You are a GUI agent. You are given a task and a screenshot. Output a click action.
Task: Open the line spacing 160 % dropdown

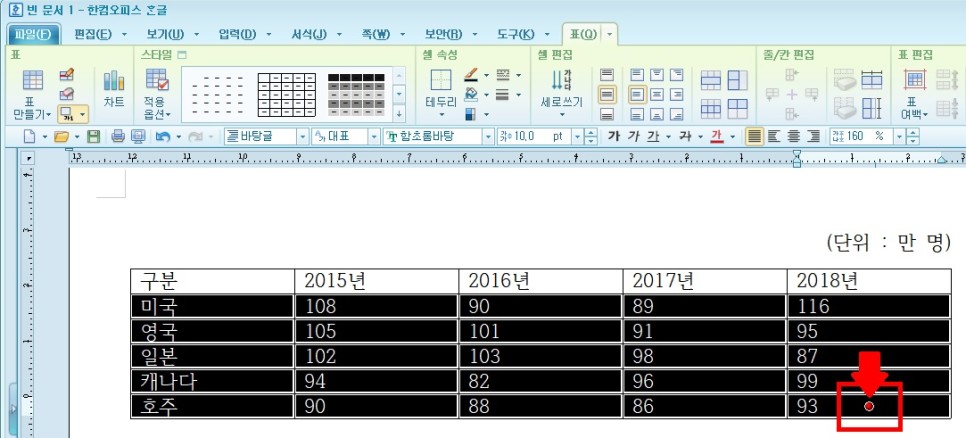click(x=899, y=137)
